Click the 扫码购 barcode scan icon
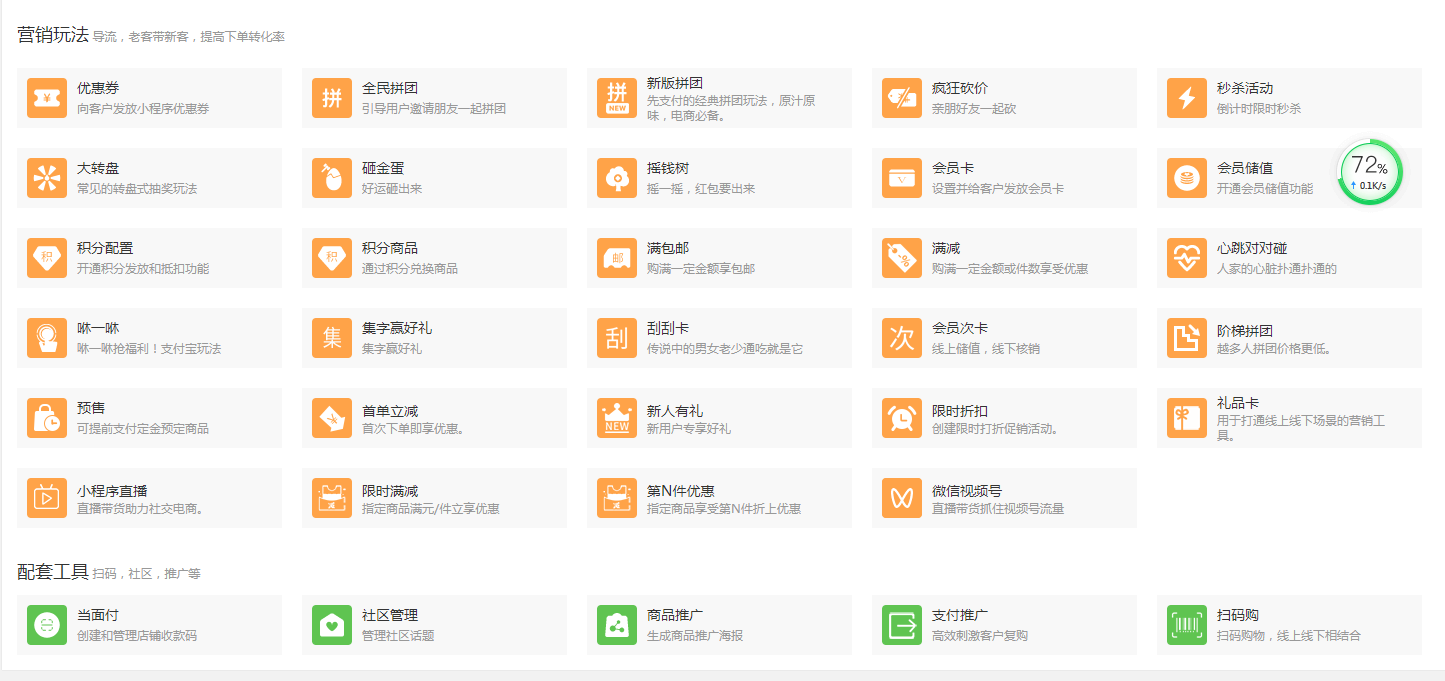The width and height of the screenshot is (1445, 681). point(1187,625)
